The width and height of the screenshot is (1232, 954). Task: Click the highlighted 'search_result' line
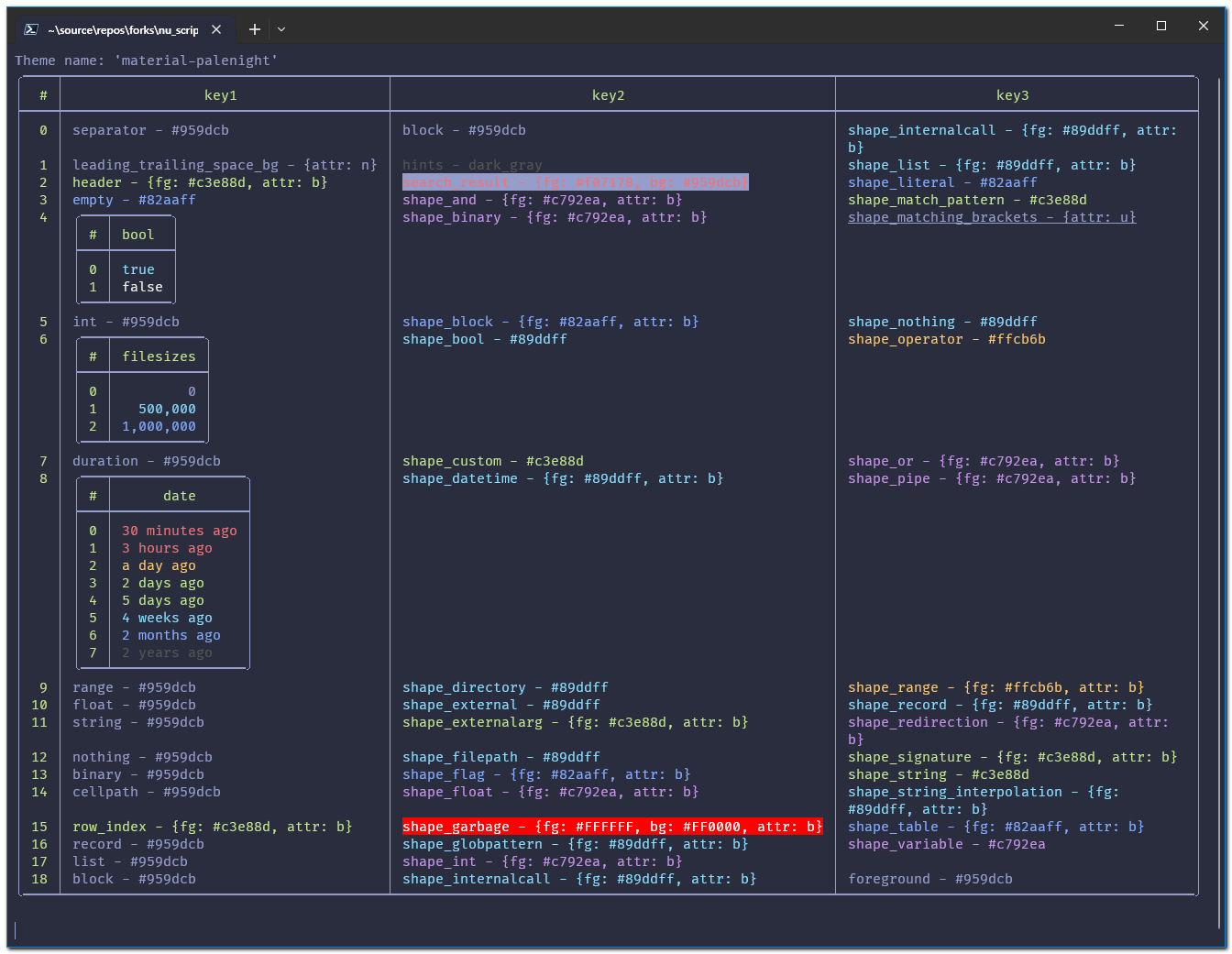coord(576,182)
